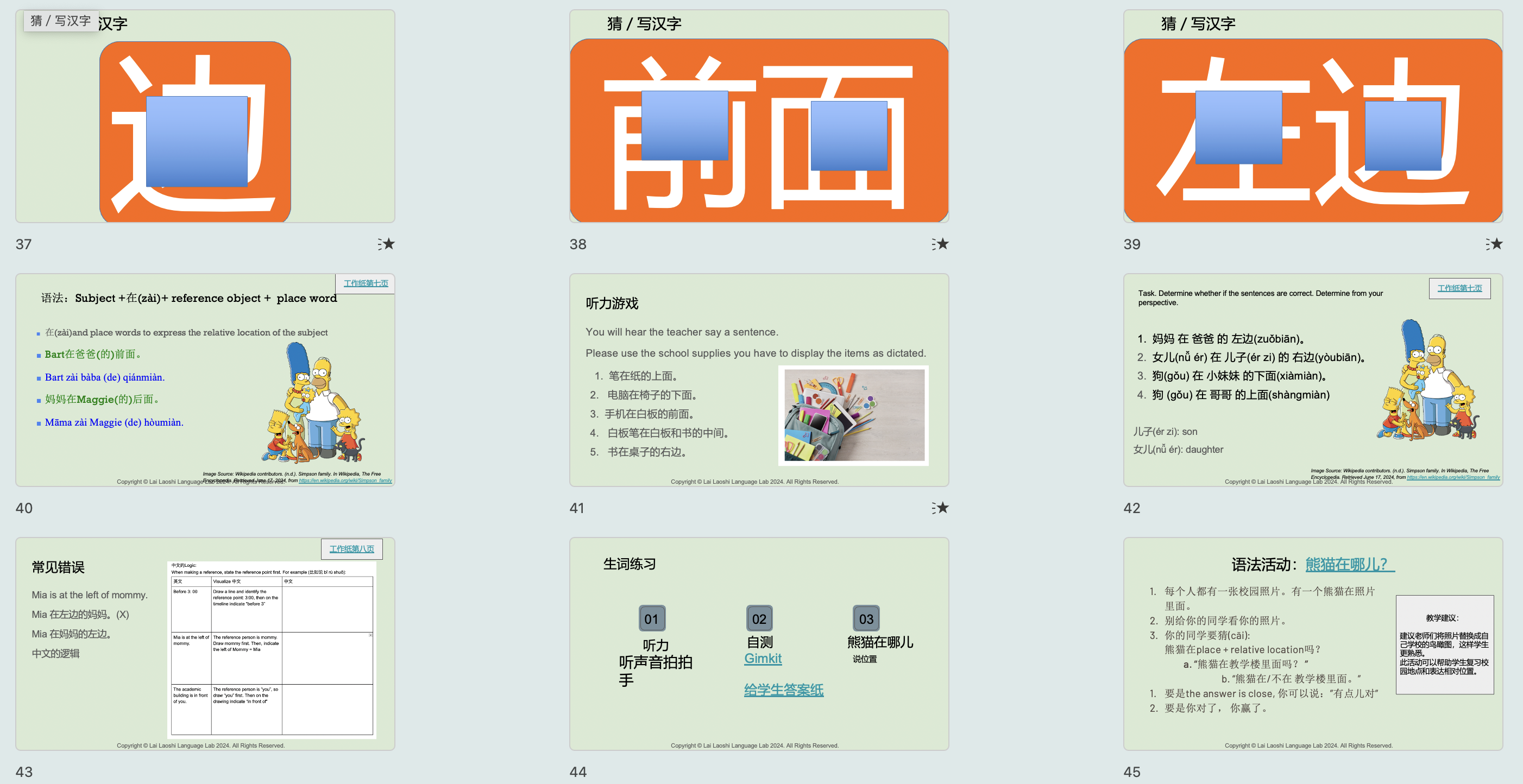Click the 给学生答案纸 link

point(783,690)
